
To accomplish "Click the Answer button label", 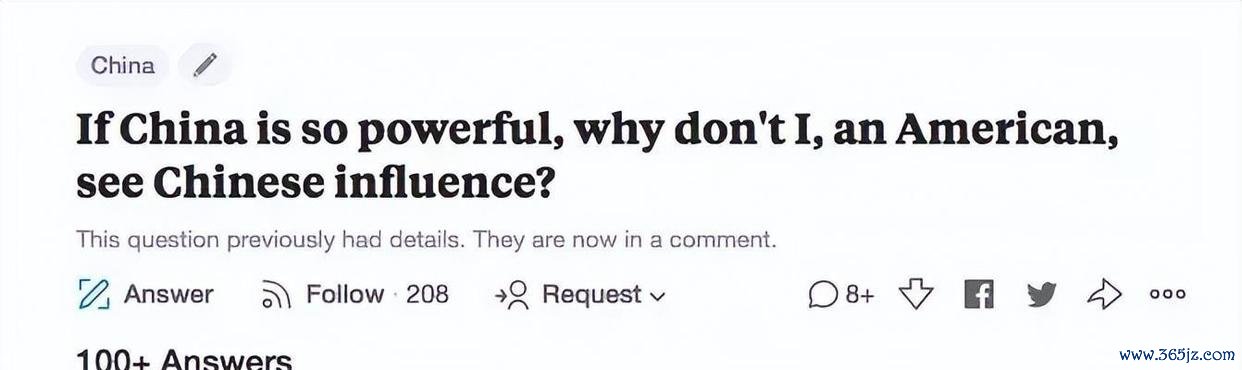I will (x=168, y=294).
